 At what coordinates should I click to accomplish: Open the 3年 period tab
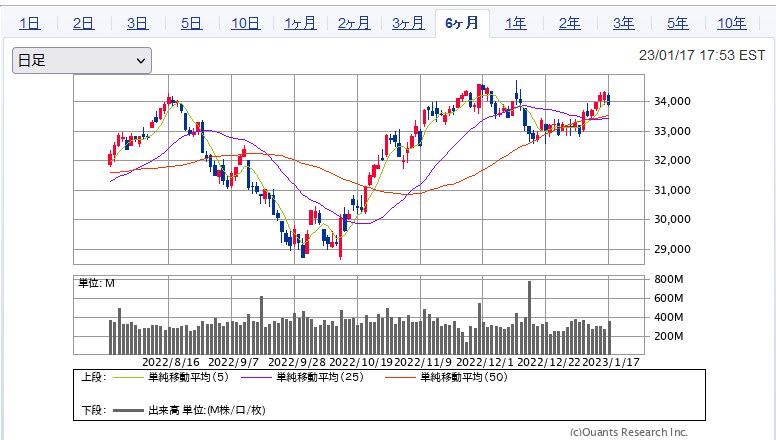tap(624, 23)
